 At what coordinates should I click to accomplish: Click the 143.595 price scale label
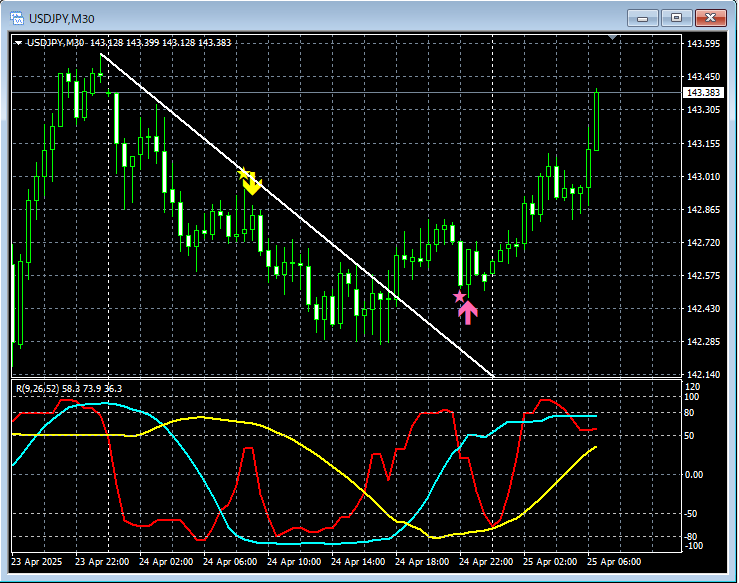(x=703, y=44)
